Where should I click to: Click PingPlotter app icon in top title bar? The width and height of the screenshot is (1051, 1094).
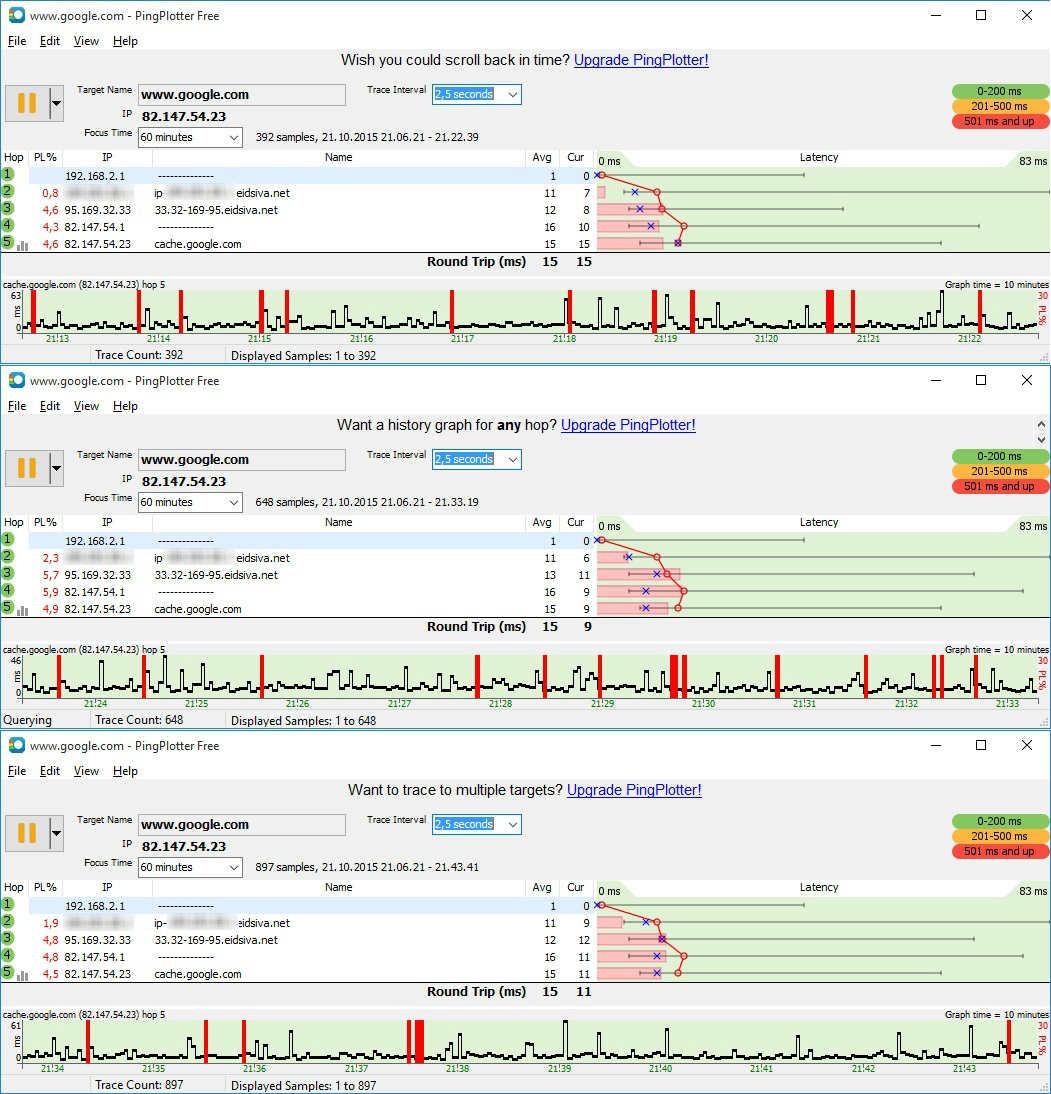(17, 15)
